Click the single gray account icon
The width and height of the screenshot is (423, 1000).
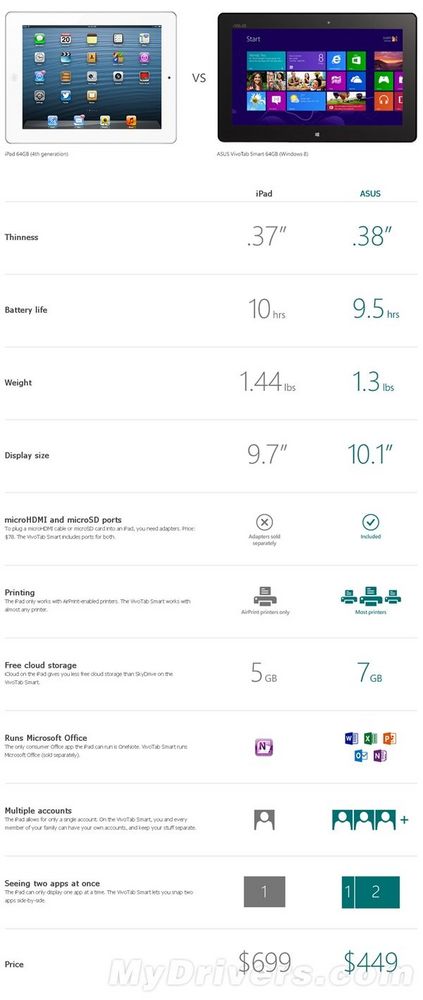coord(264,820)
